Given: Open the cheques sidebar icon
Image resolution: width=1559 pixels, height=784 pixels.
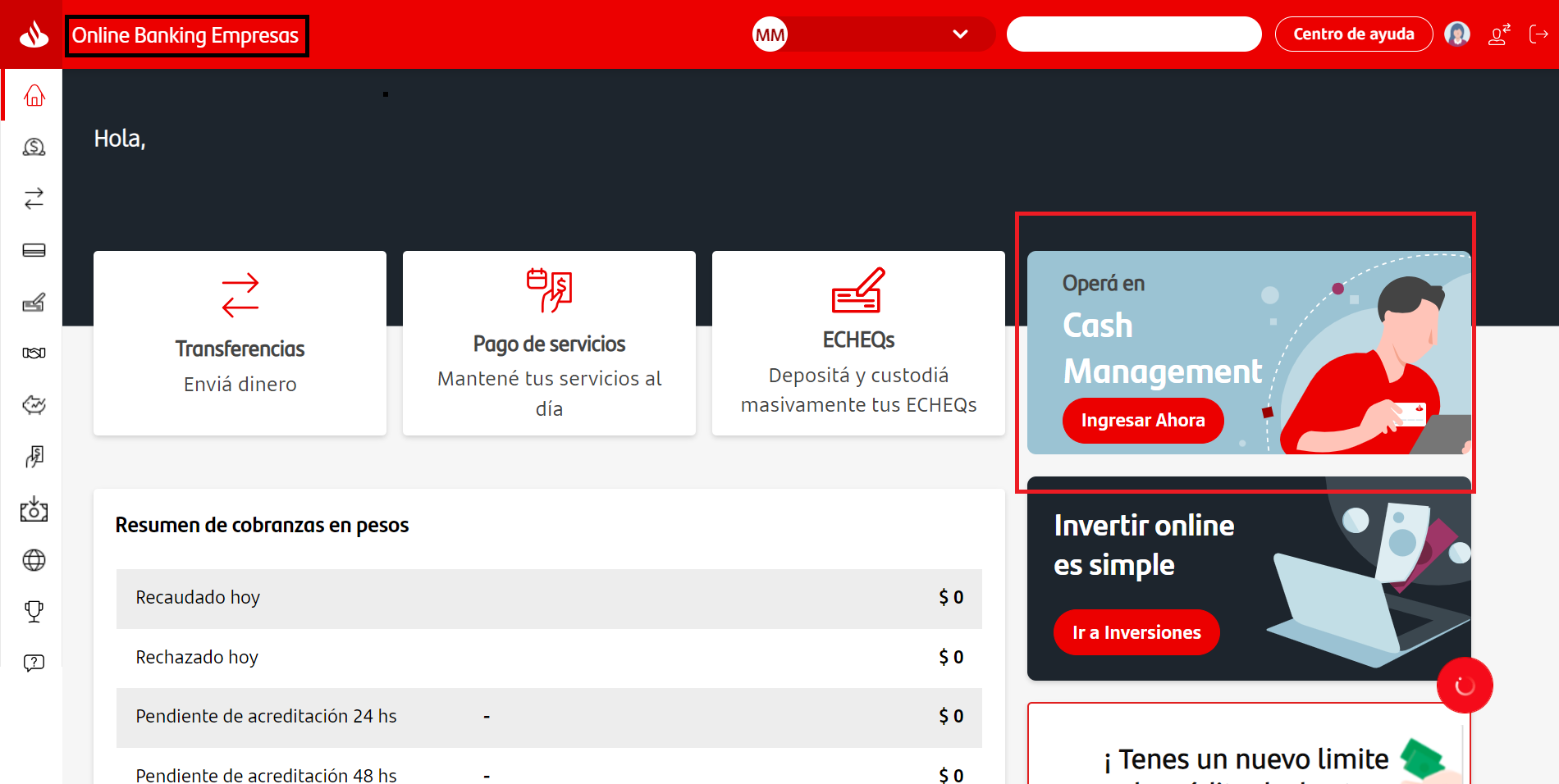Looking at the screenshot, I should 34,302.
